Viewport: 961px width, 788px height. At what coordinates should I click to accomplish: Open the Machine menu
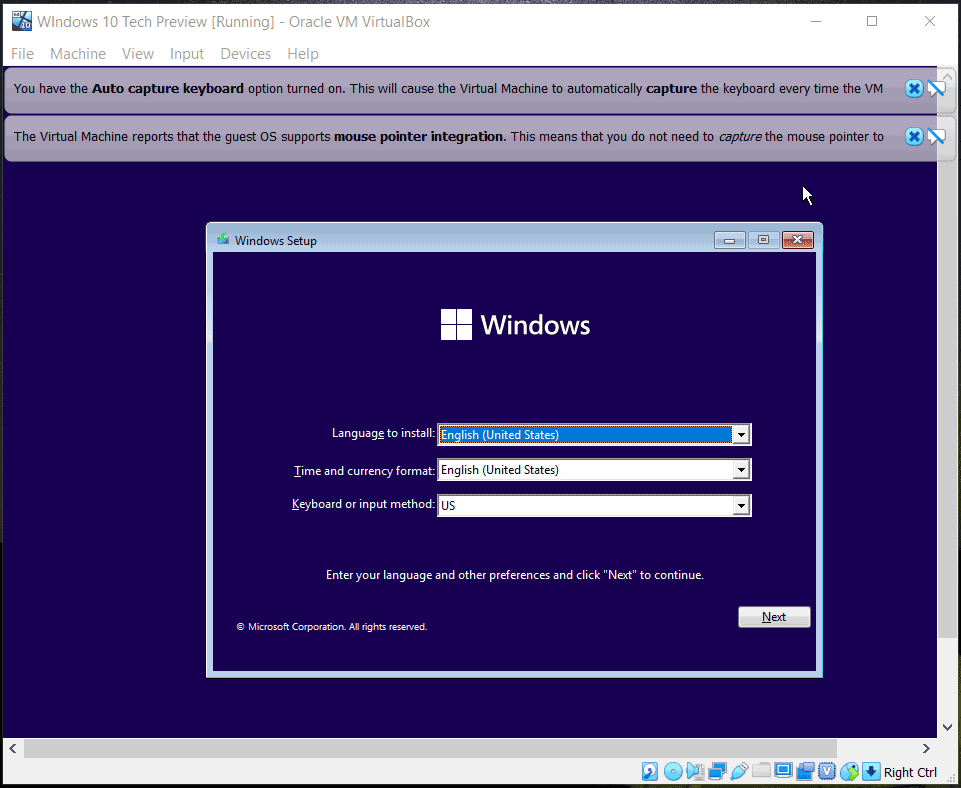tap(78, 54)
